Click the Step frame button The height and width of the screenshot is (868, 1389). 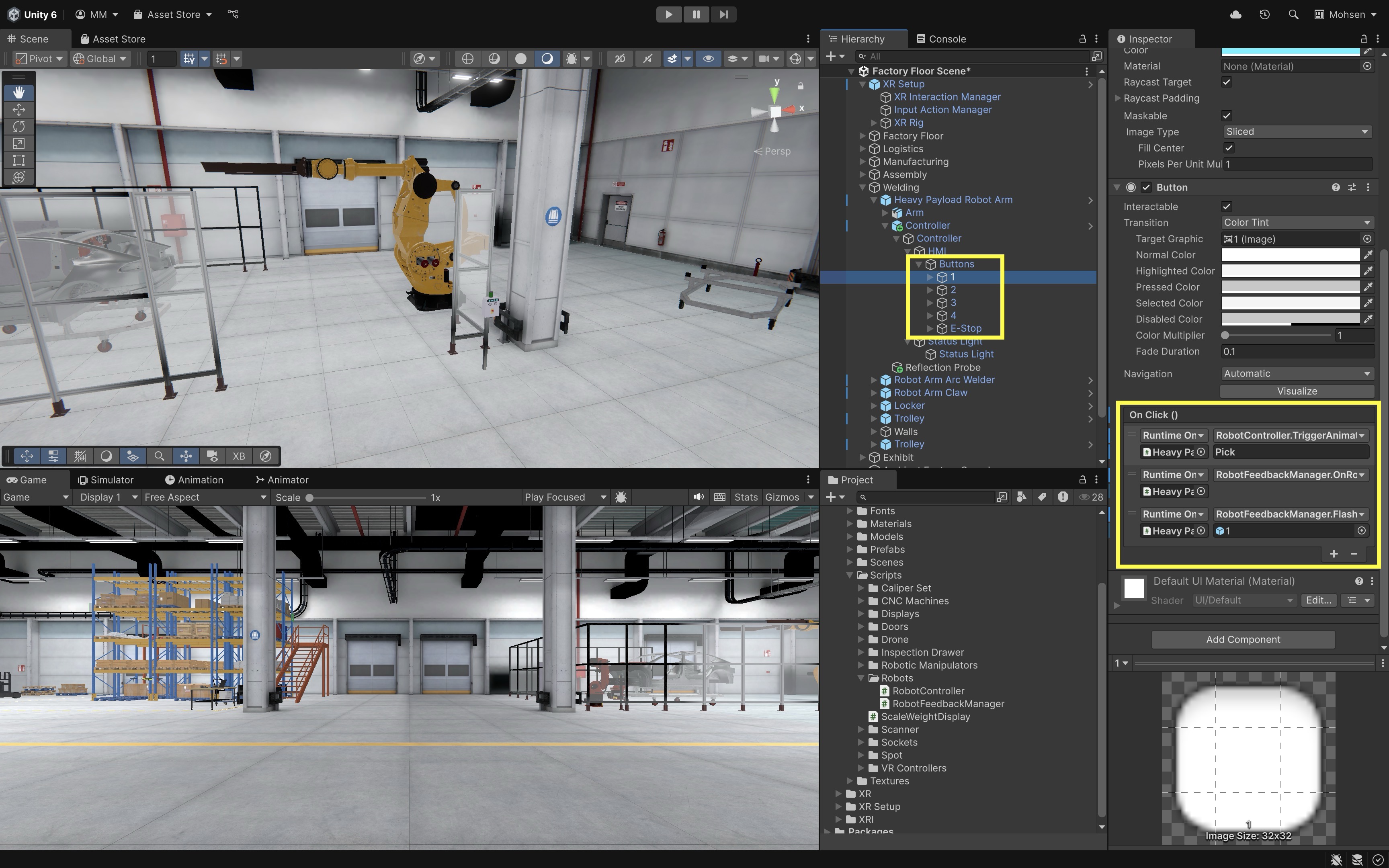[x=723, y=14]
